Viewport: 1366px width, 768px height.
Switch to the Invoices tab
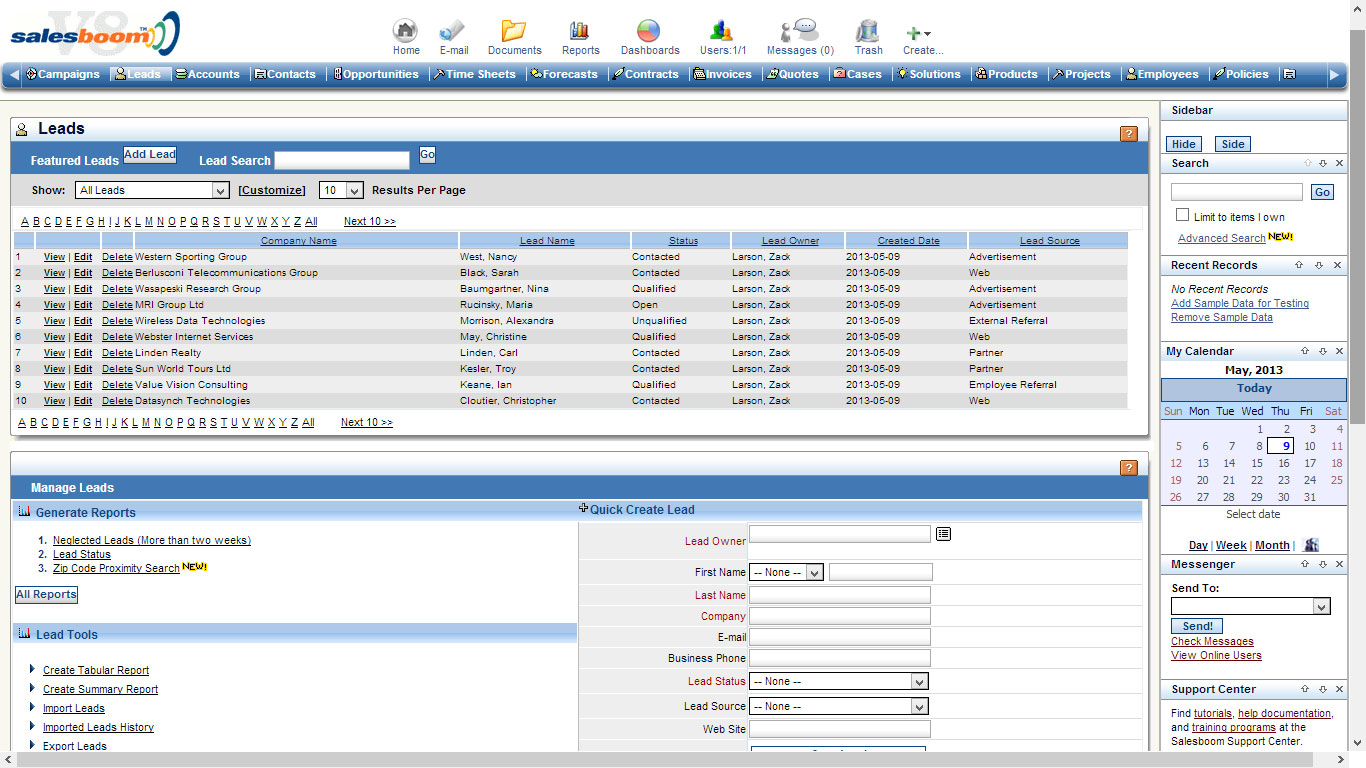(723, 74)
